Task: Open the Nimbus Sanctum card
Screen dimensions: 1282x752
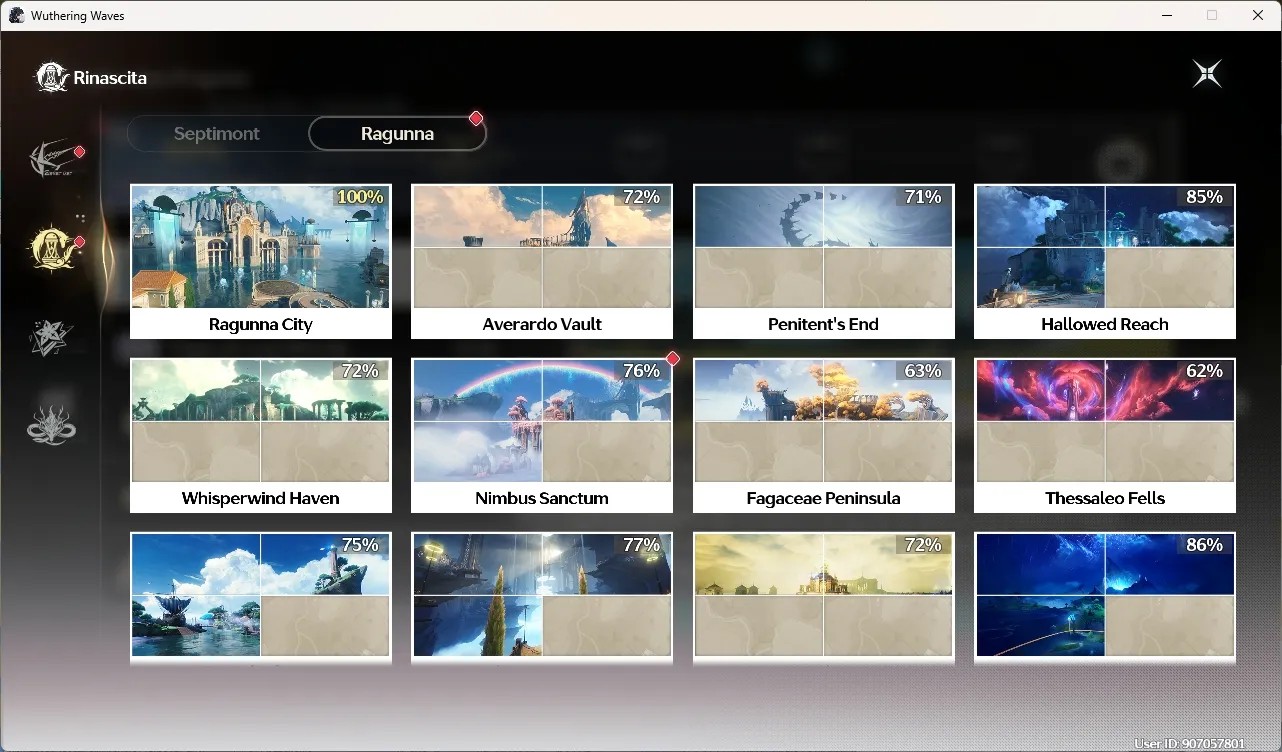Action: click(x=542, y=435)
